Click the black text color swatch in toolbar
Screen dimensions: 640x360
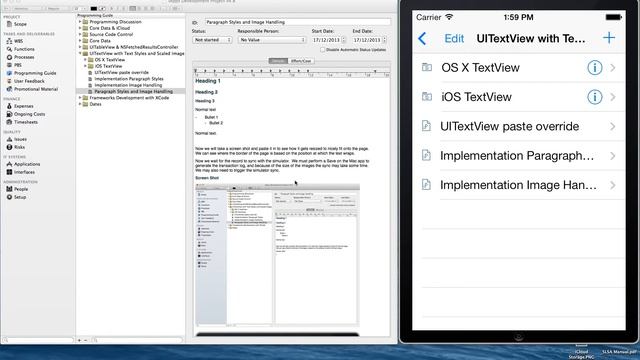tap(93, 9)
